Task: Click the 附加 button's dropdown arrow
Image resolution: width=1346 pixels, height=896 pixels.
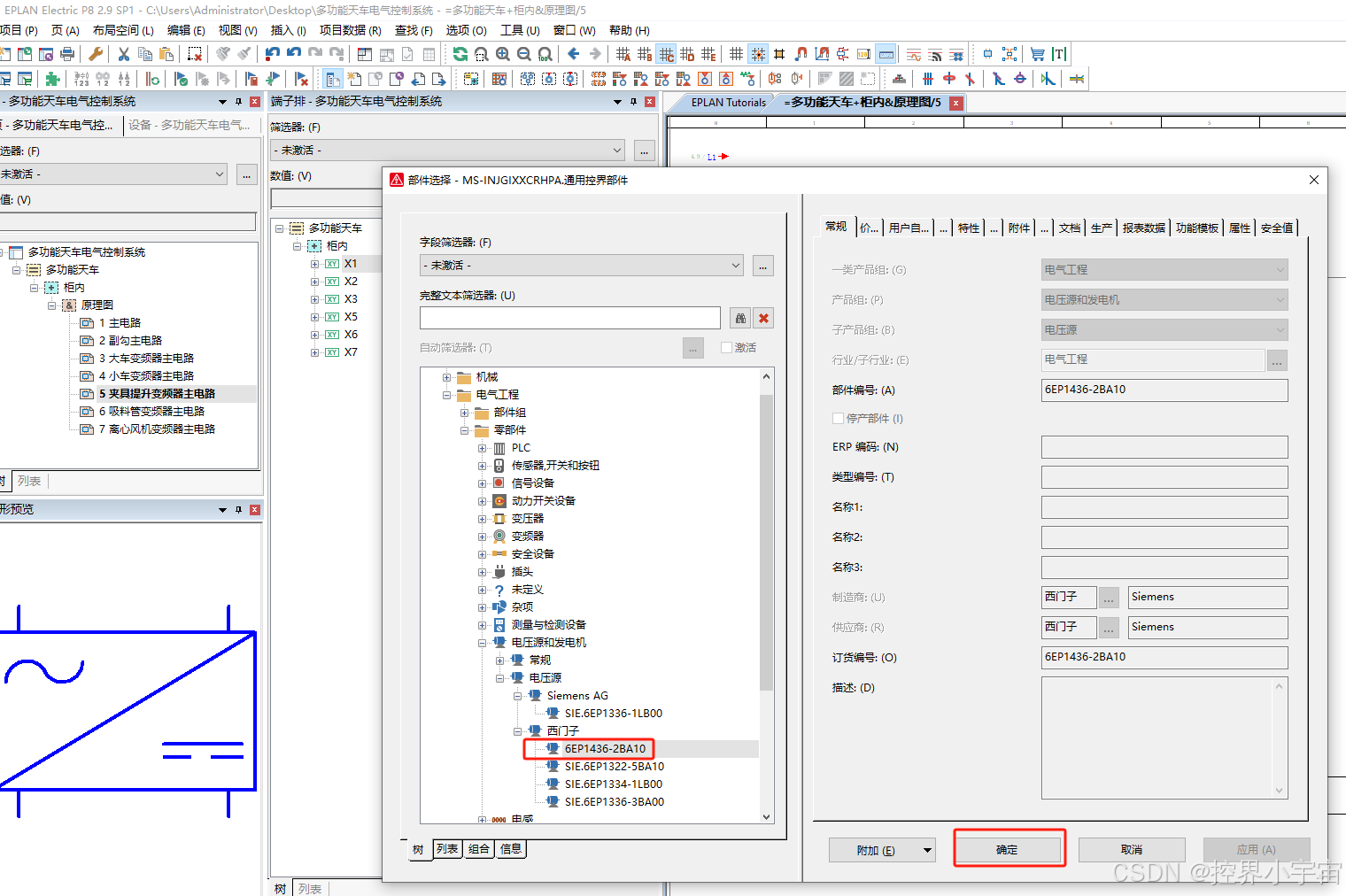Action: click(x=927, y=850)
